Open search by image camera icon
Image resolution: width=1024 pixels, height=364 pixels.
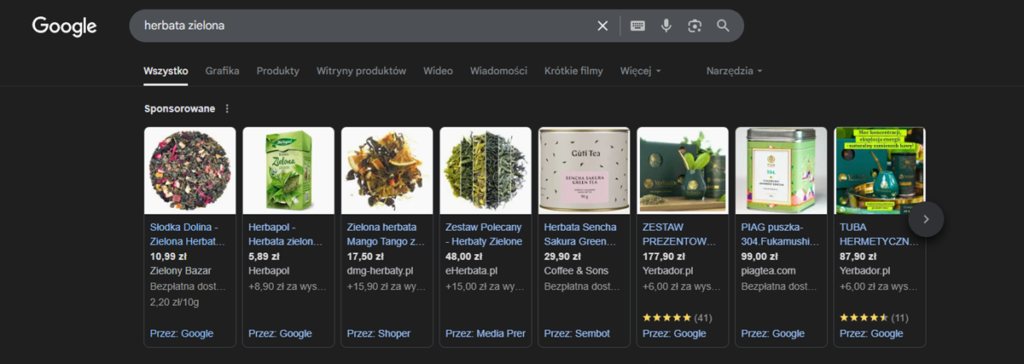click(x=694, y=25)
